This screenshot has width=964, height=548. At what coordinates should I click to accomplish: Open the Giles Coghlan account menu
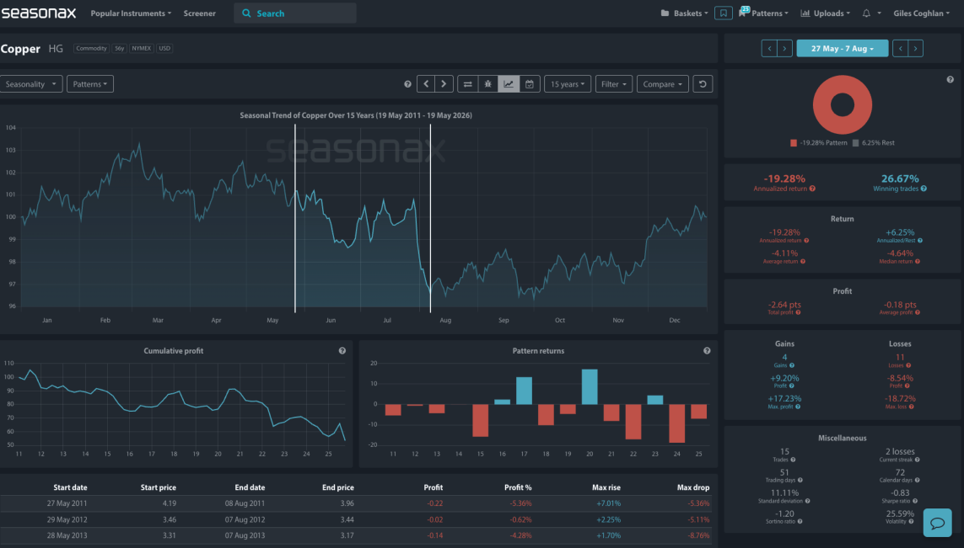point(921,13)
